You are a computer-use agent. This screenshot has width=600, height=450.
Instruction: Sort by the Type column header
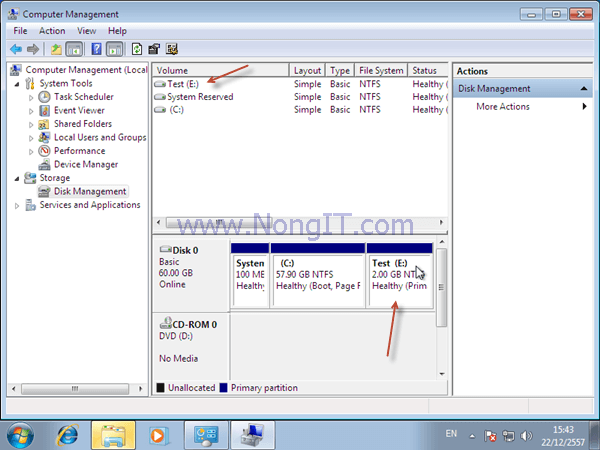pyautogui.click(x=340, y=70)
